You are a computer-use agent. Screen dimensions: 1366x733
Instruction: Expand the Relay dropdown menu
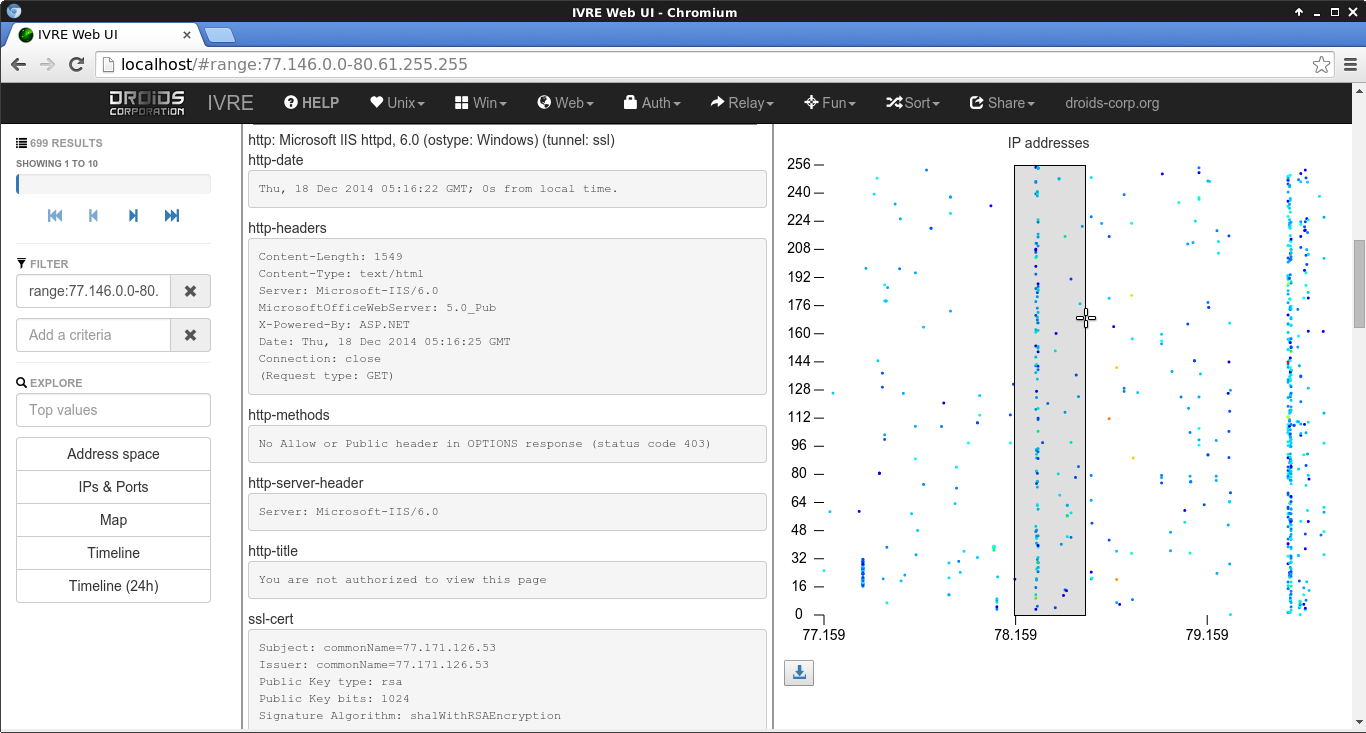click(743, 103)
